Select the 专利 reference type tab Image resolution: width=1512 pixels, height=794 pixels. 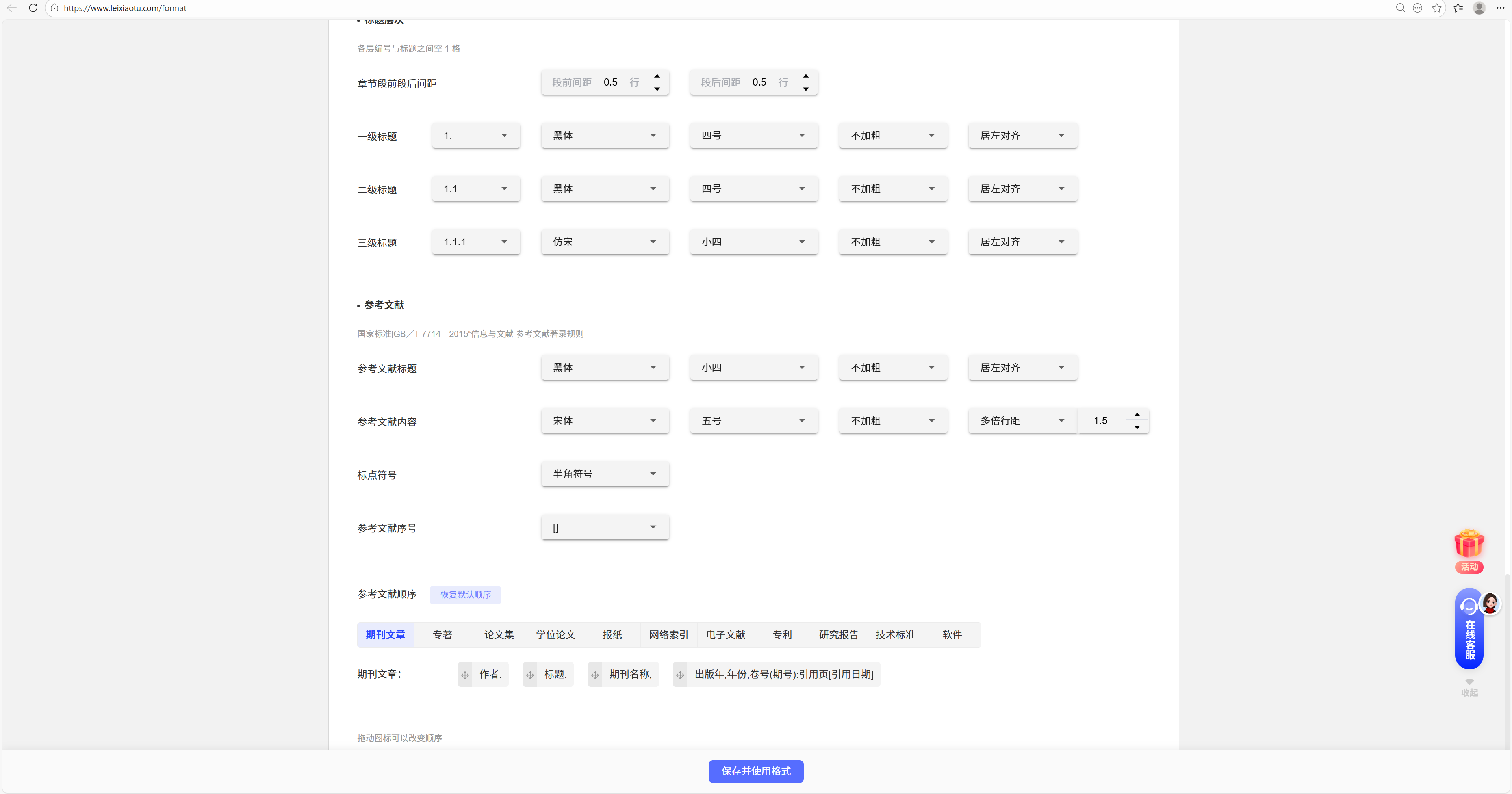[782, 635]
